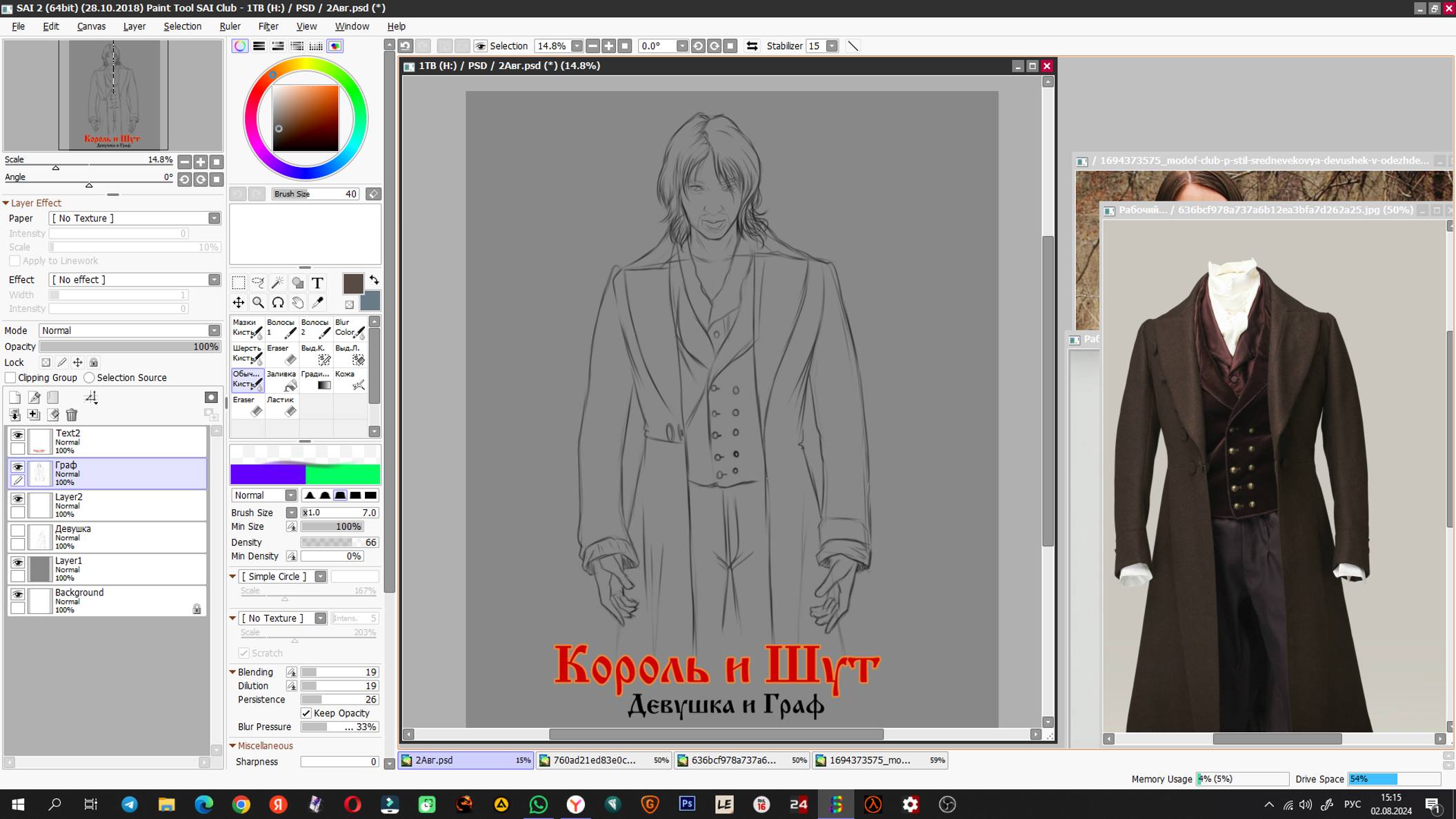
Task: Show the Девушка layer
Action: [x=18, y=531]
